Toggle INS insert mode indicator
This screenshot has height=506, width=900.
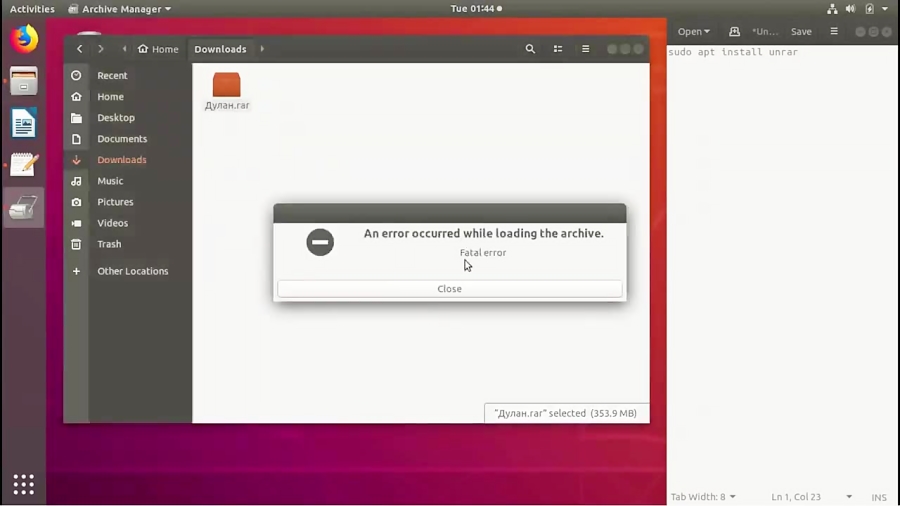(879, 497)
